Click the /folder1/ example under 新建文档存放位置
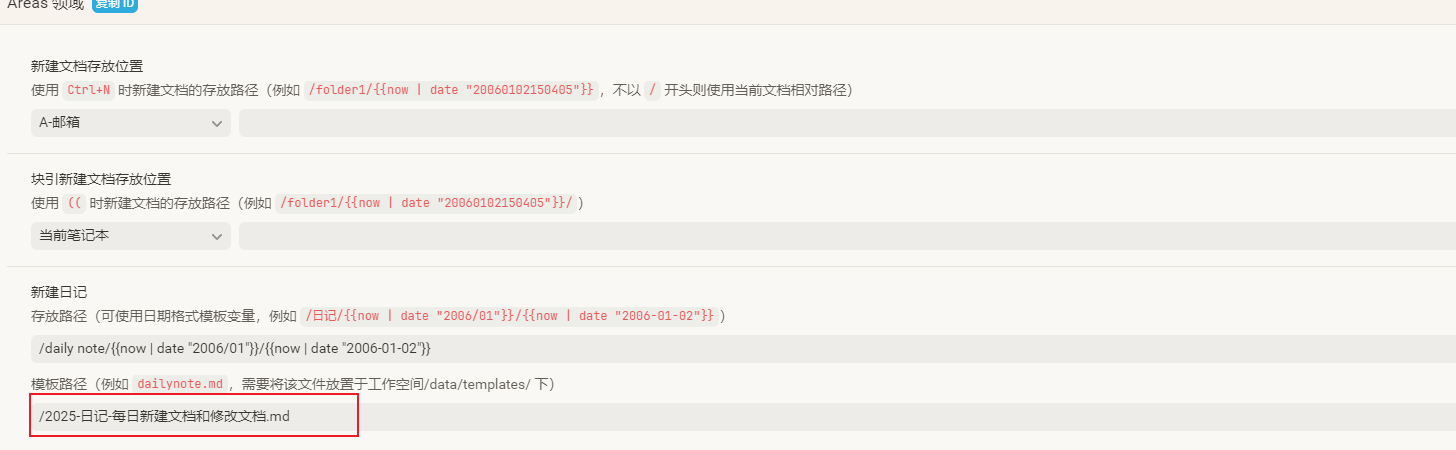Viewport: 1456px width, 450px height. tap(450, 90)
